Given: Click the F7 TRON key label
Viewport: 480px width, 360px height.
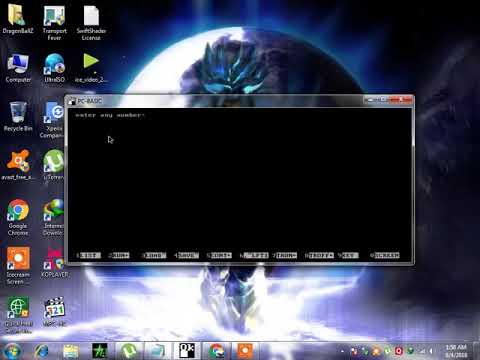Looking at the screenshot, I should 284,255.
